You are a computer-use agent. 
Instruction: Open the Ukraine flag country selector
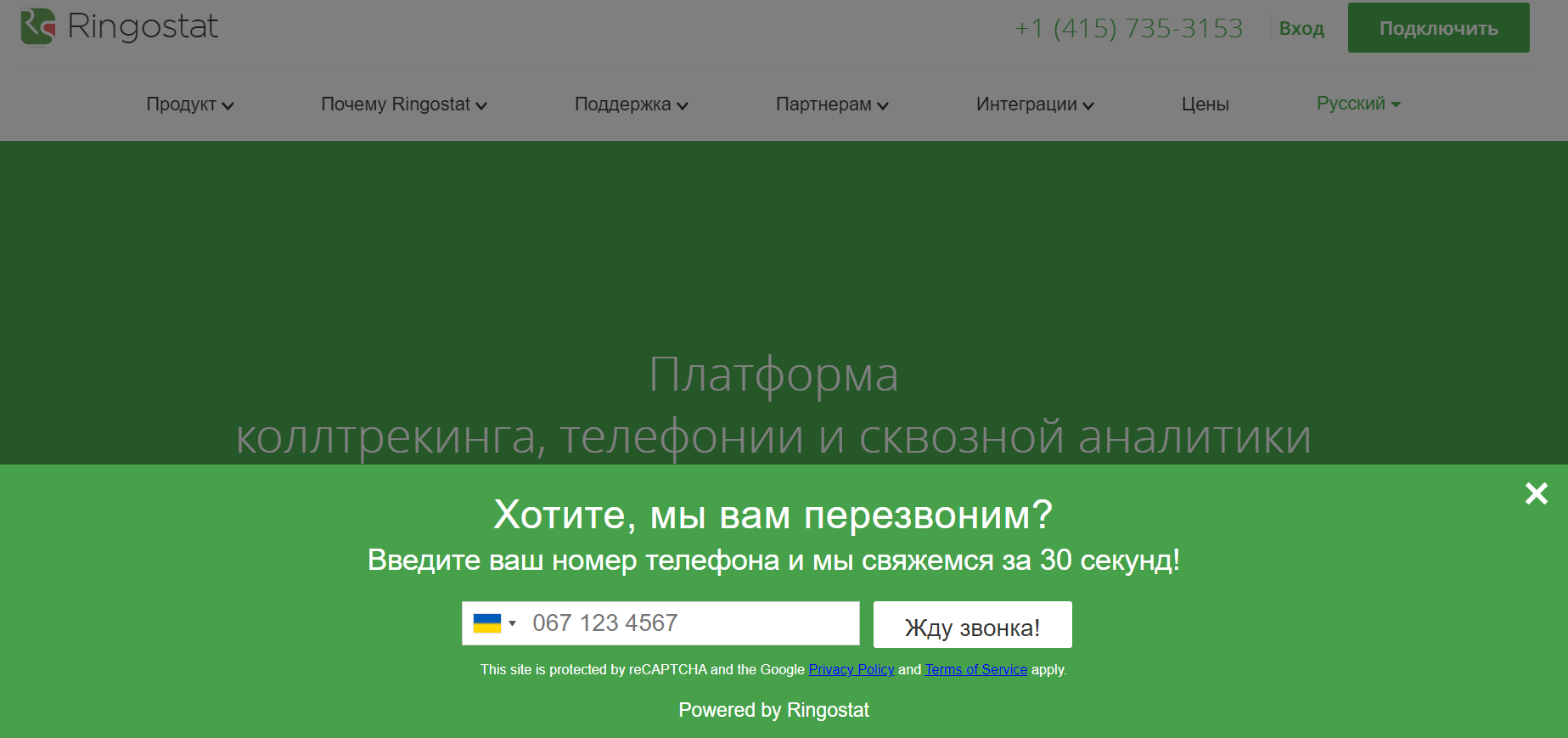[x=494, y=623]
